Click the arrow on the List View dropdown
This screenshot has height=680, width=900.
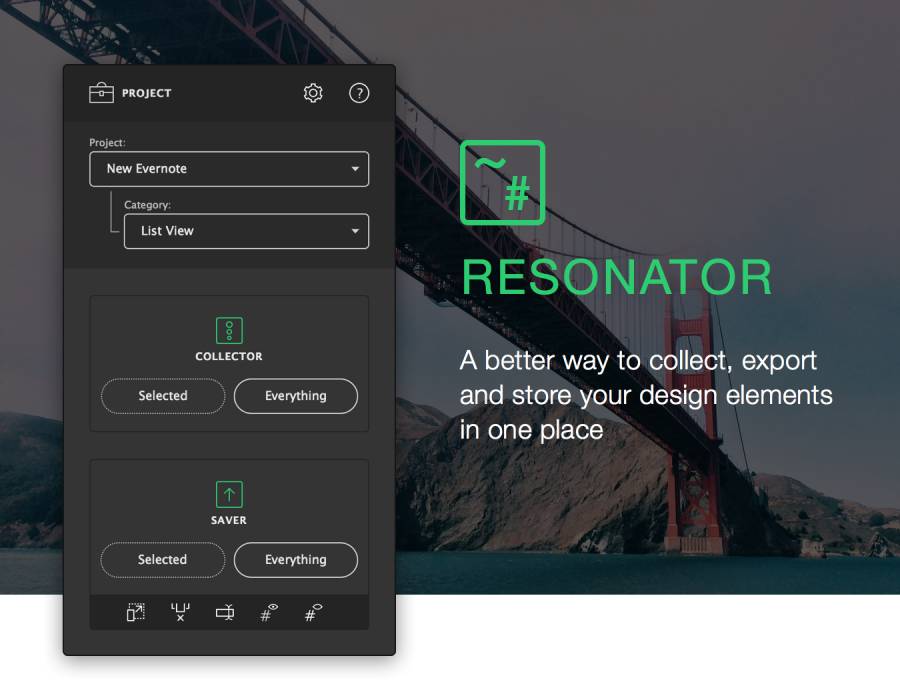point(355,231)
